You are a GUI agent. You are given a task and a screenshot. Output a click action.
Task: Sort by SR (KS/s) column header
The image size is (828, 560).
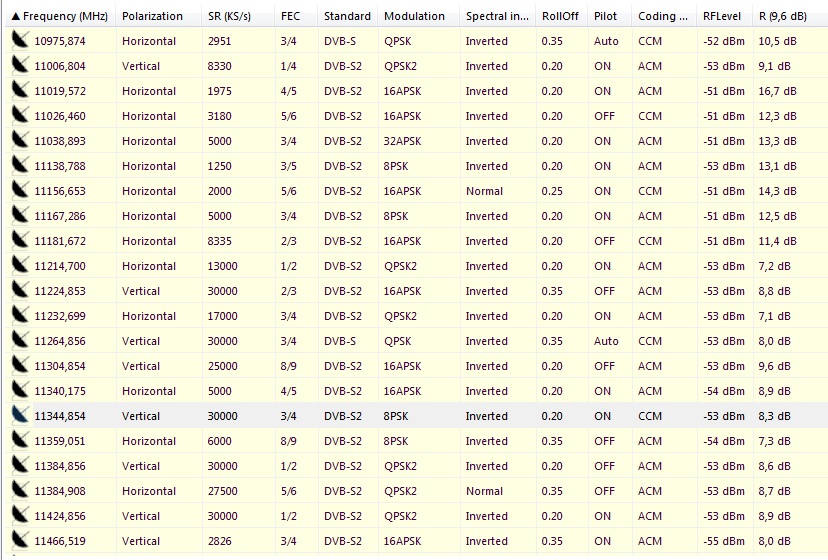(229, 16)
